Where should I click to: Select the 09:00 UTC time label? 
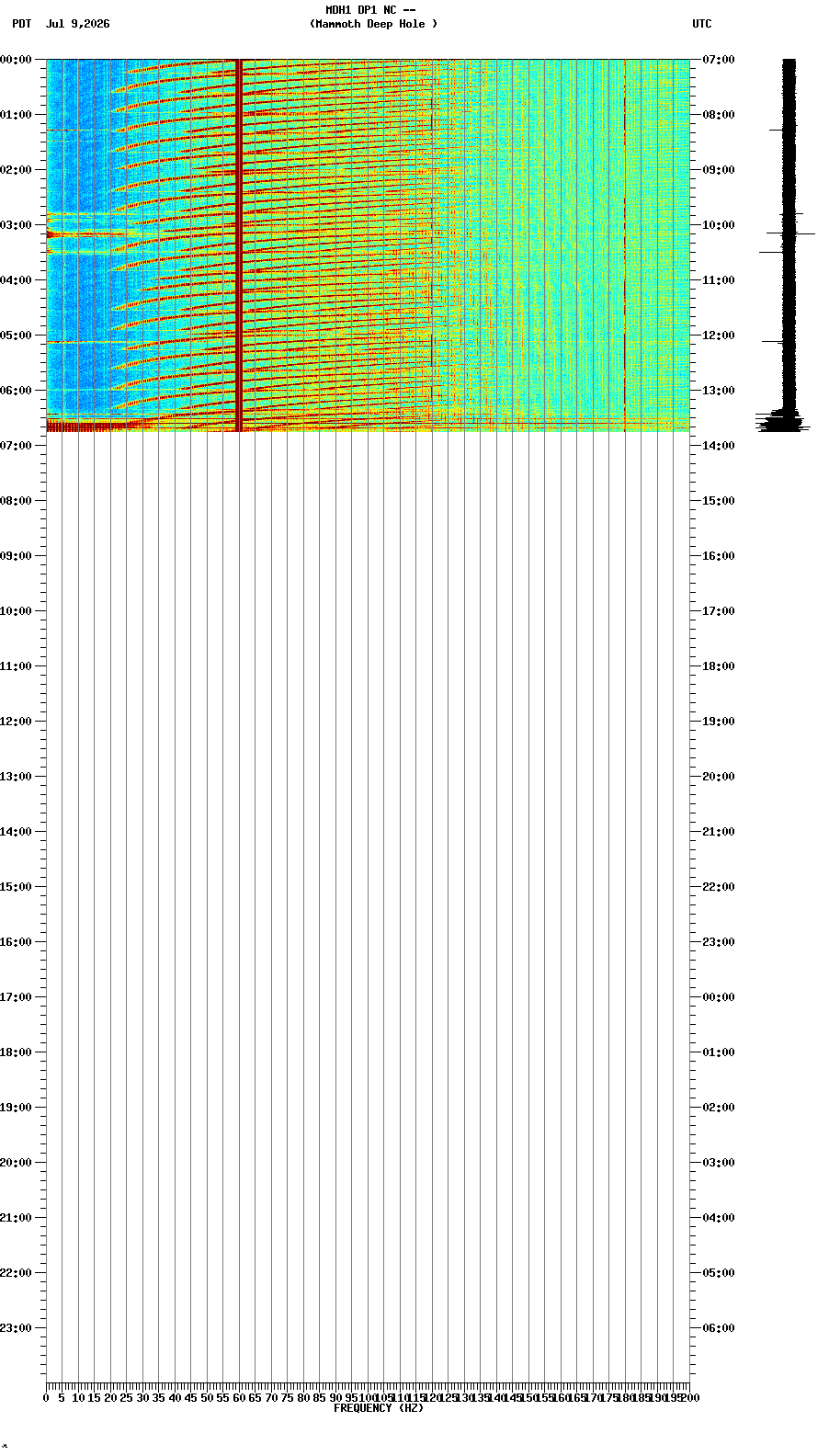tap(718, 170)
